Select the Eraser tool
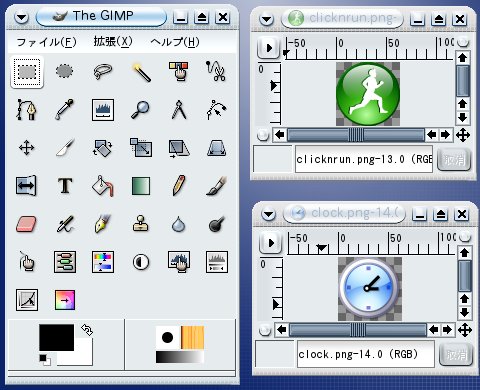The width and height of the screenshot is (480, 390). click(27, 224)
